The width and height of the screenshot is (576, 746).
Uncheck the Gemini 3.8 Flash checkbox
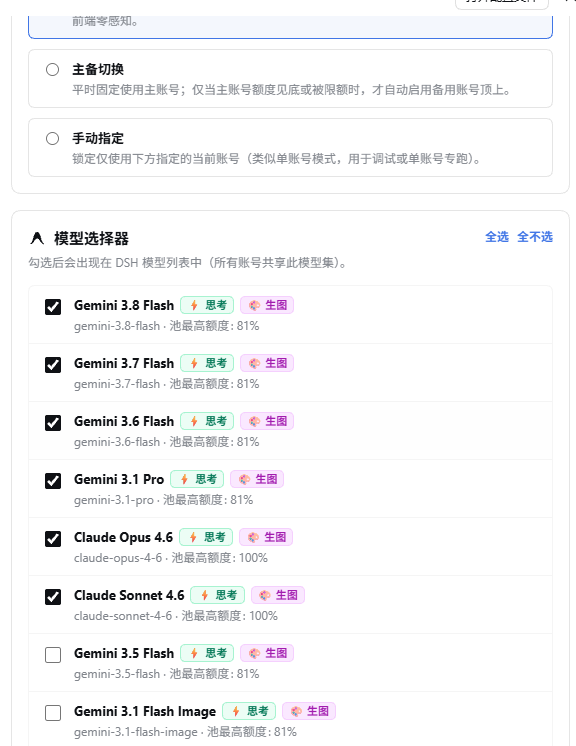pyautogui.click(x=53, y=307)
